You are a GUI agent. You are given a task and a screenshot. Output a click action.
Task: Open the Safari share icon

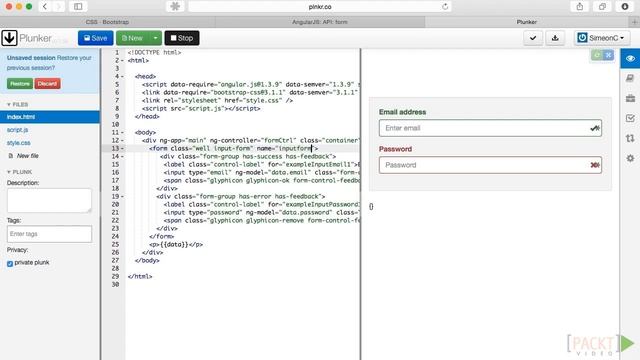click(580, 7)
